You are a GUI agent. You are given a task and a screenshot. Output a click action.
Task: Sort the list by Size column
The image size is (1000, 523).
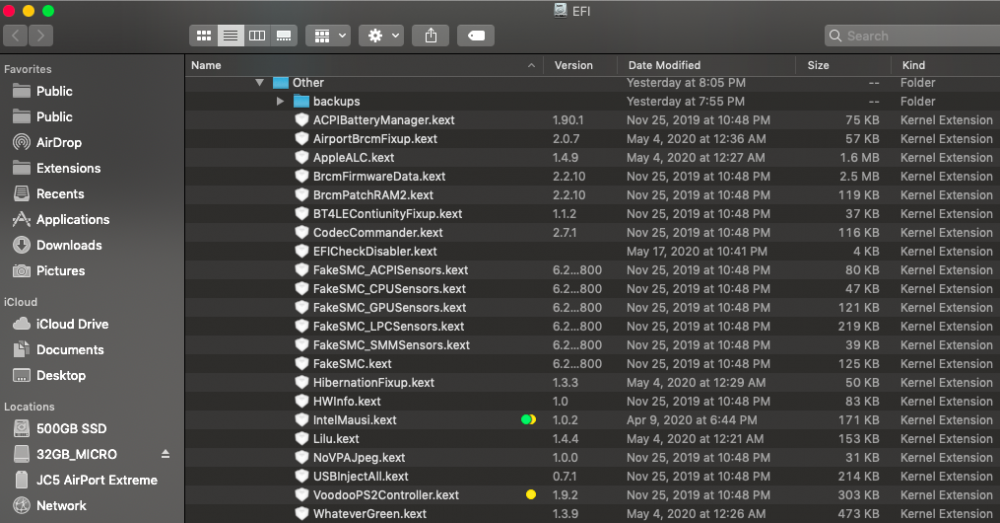point(818,65)
